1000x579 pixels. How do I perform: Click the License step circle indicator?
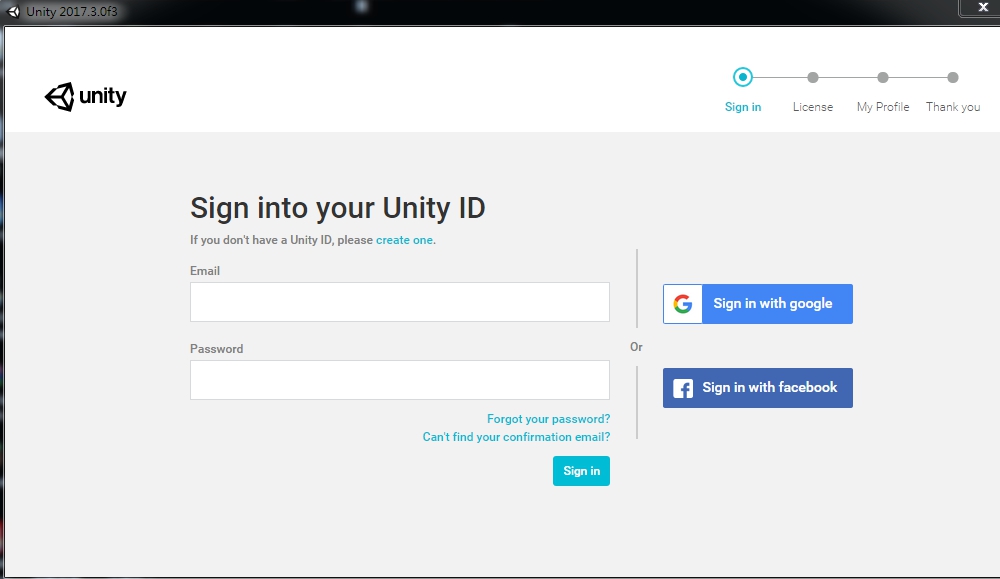tap(813, 76)
